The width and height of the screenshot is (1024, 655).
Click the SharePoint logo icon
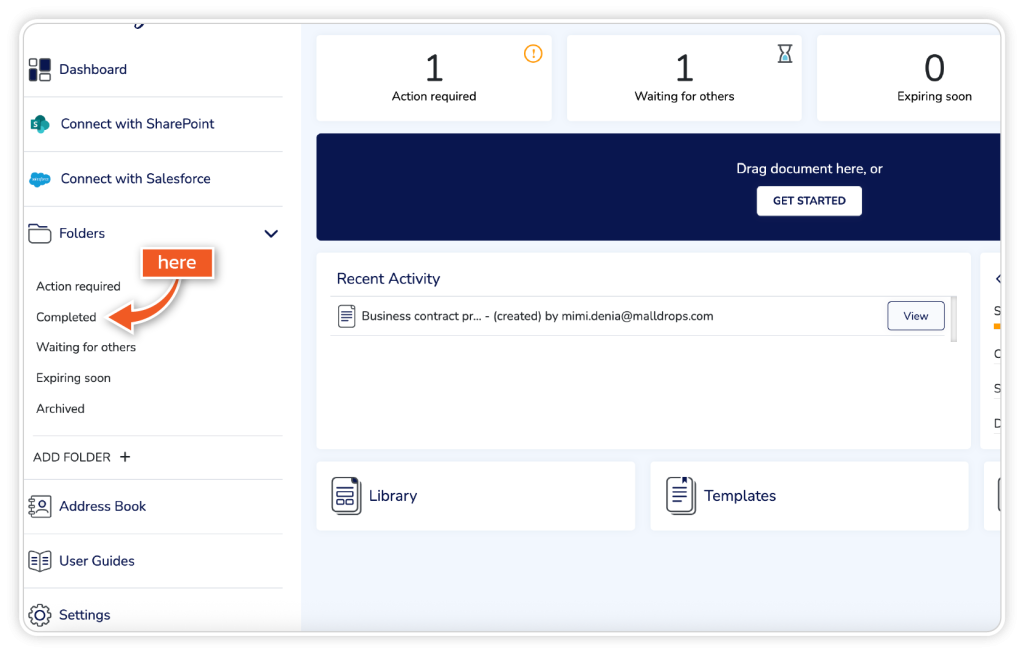pos(40,124)
